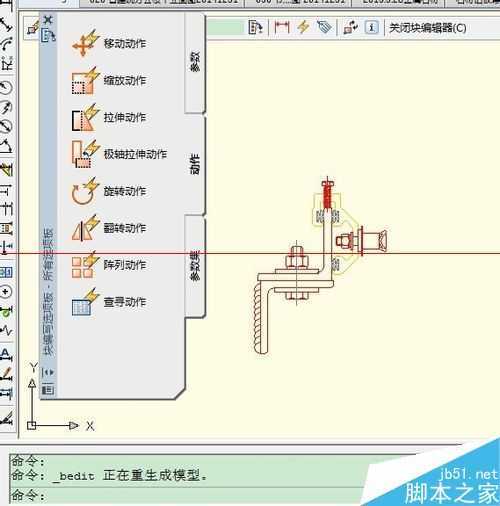Select the Inspection dimension tool with green check
Image resolution: width=500 pixels, height=506 pixels.
tap(6, 312)
